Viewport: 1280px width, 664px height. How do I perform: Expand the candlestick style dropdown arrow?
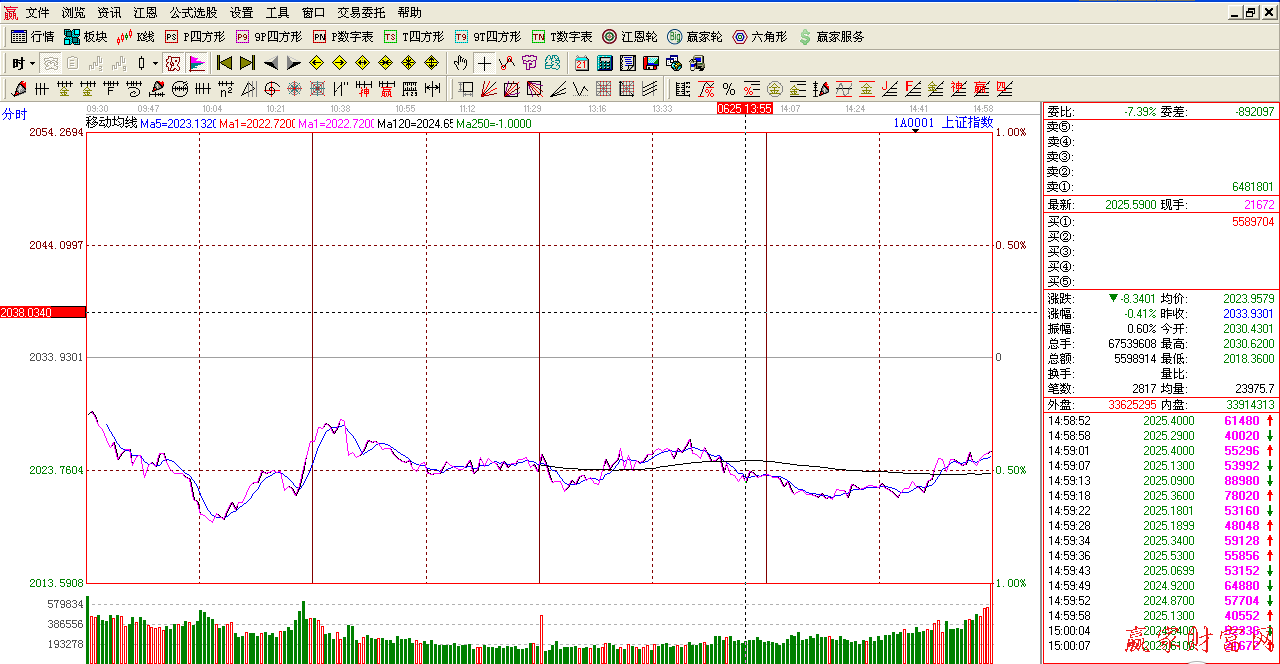pos(155,63)
